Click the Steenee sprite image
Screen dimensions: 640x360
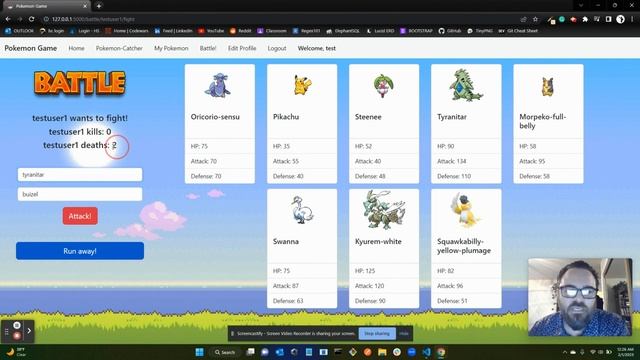(x=384, y=86)
